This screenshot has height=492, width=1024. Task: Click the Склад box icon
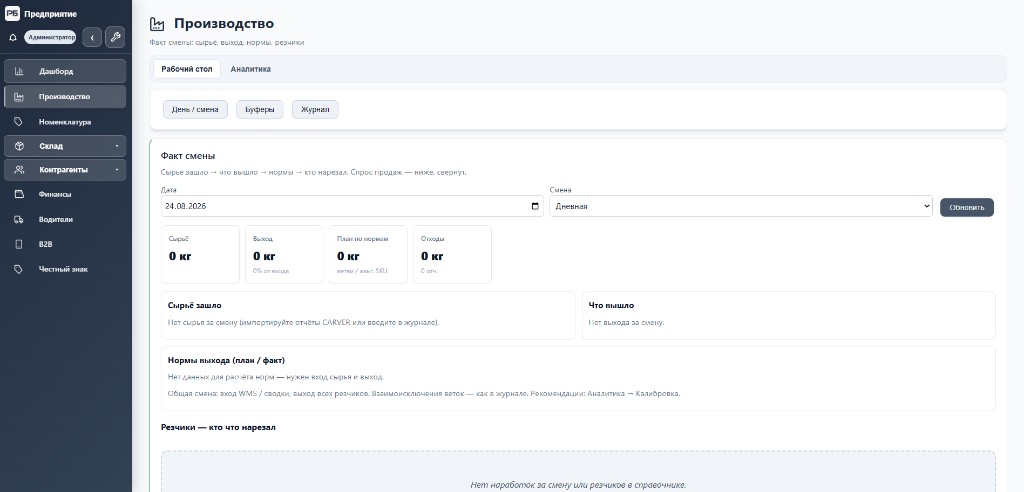pyautogui.click(x=19, y=146)
